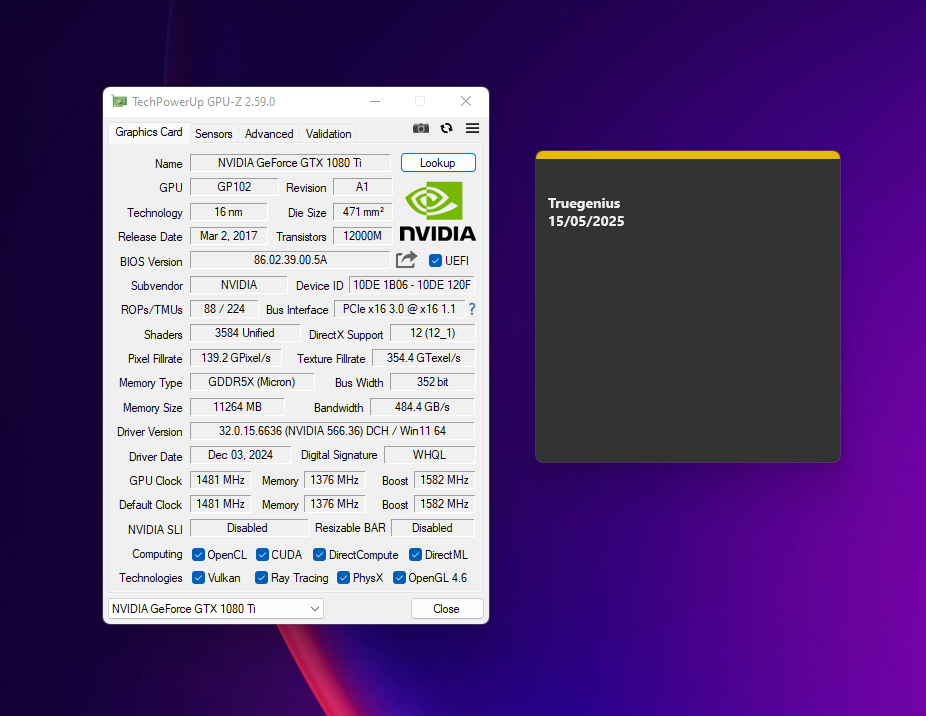Toggle the OpenGL 4.6 checkbox
This screenshot has width=926, height=716.
coord(399,578)
